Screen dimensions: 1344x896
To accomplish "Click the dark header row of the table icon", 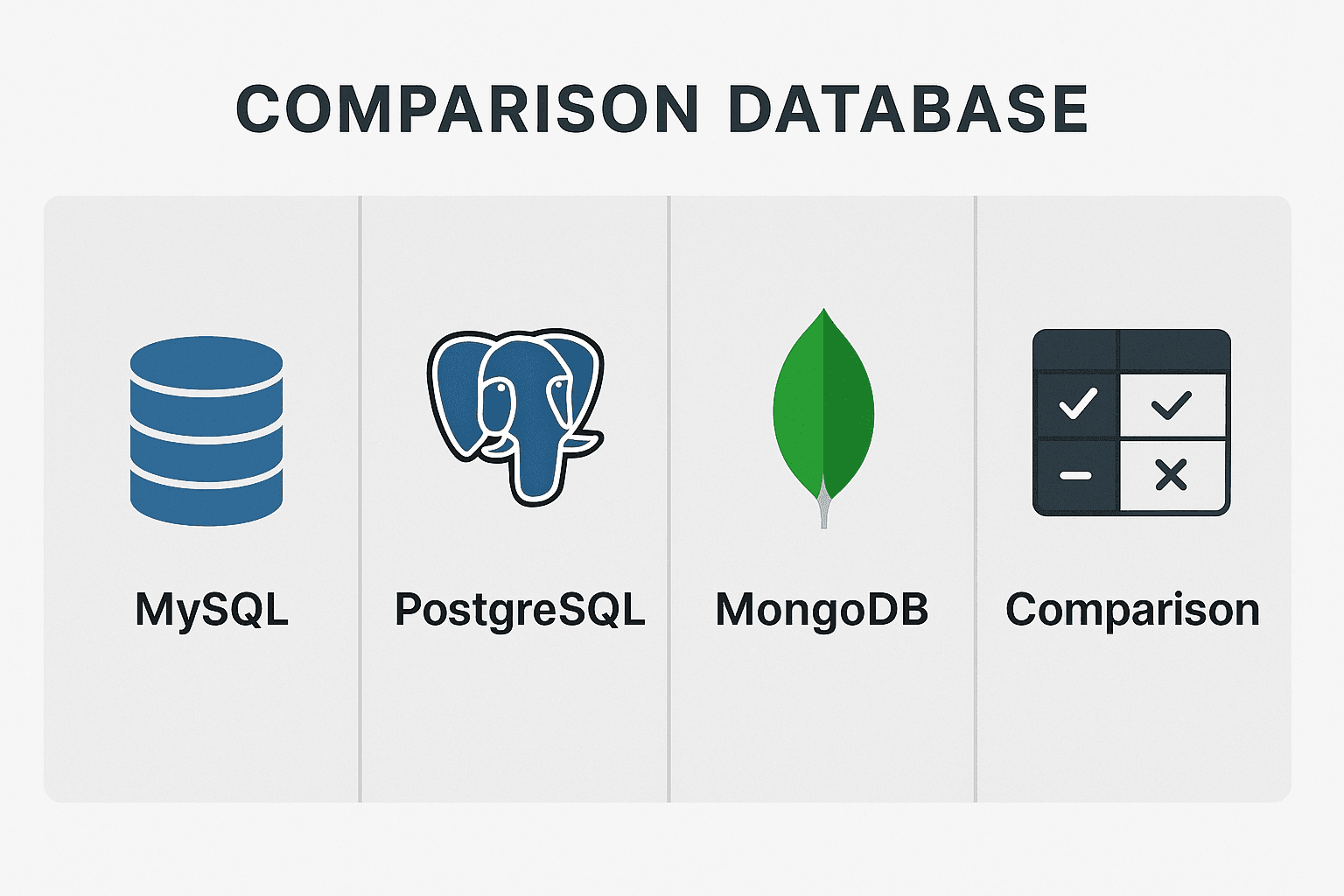I will 1131,350.
